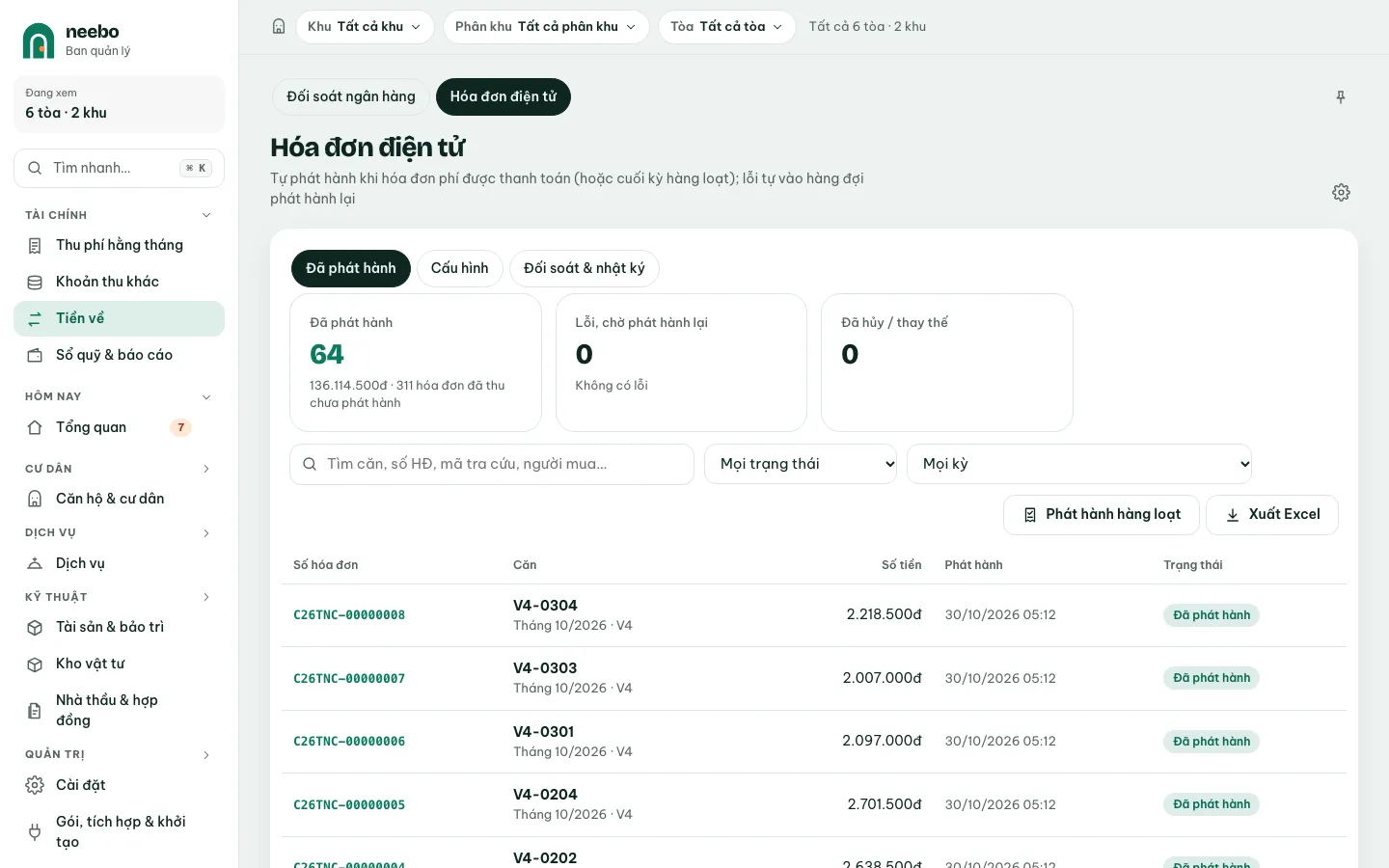1389x868 pixels.
Task: Open the Khu filter dropdown
Action: click(365, 27)
